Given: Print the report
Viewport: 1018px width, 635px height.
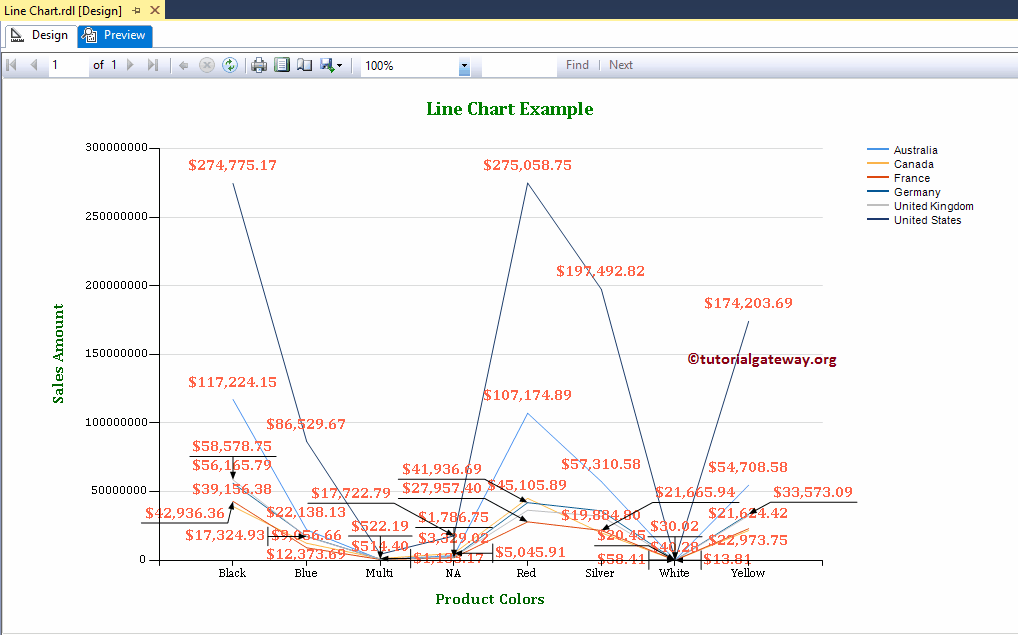Looking at the screenshot, I should point(259,65).
